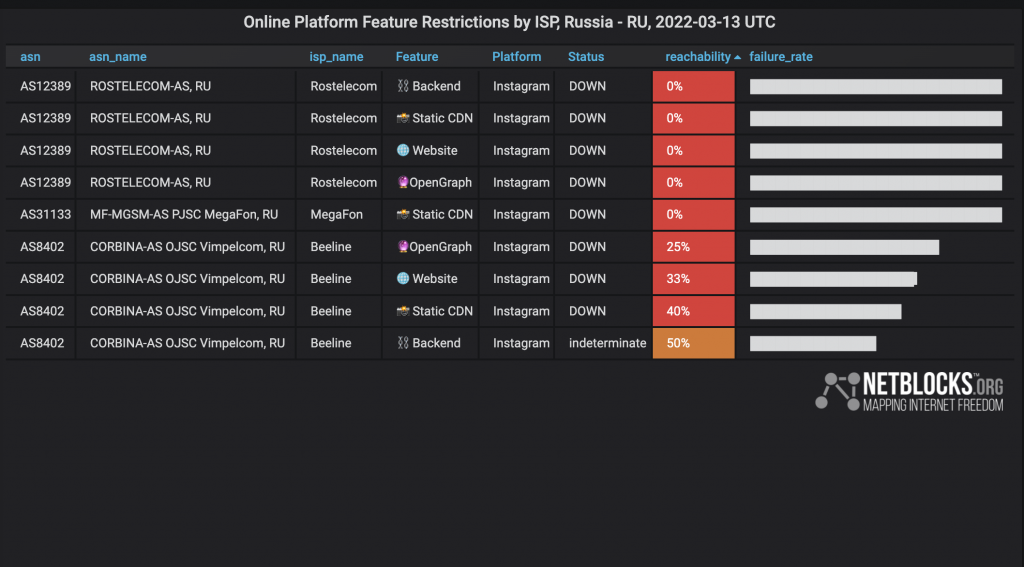1024x567 pixels.
Task: Sort table by asn column header
Action: (x=30, y=57)
